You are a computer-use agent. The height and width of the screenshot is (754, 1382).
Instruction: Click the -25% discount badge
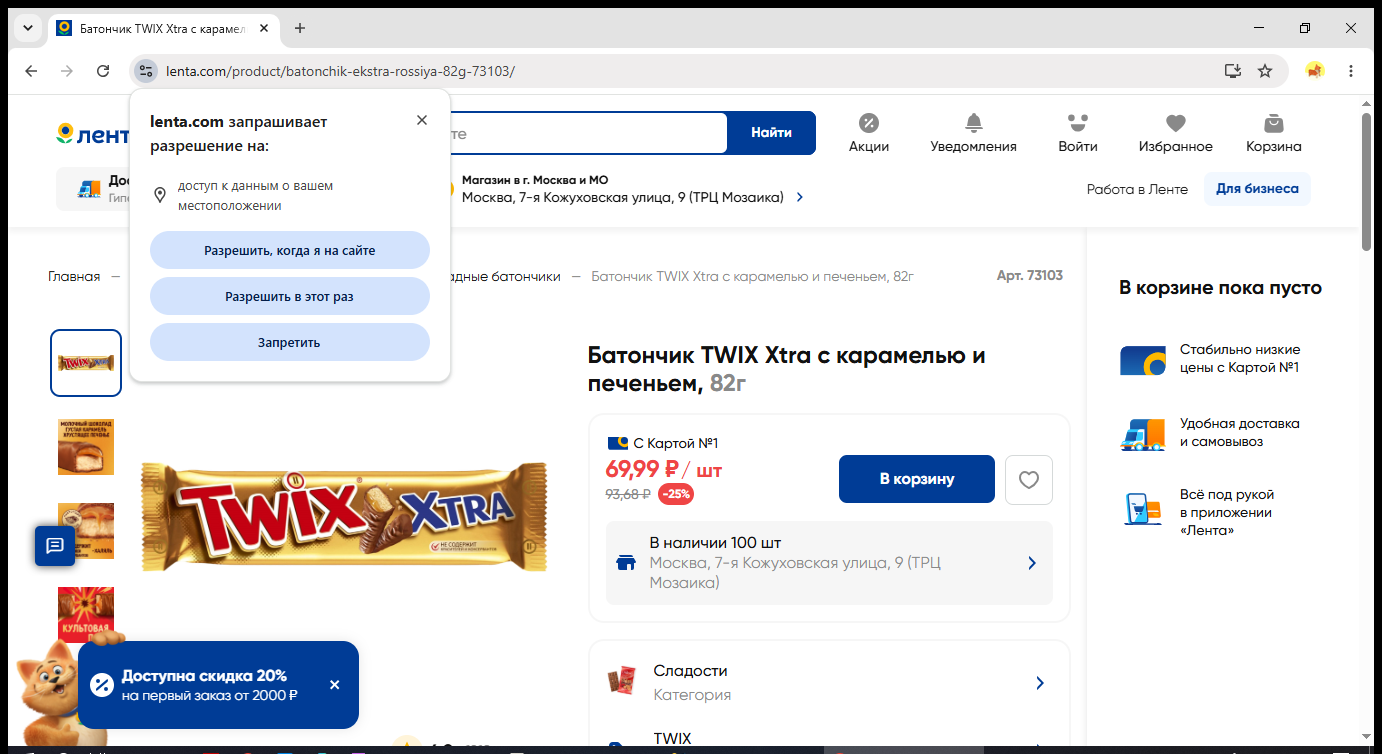[x=676, y=494]
